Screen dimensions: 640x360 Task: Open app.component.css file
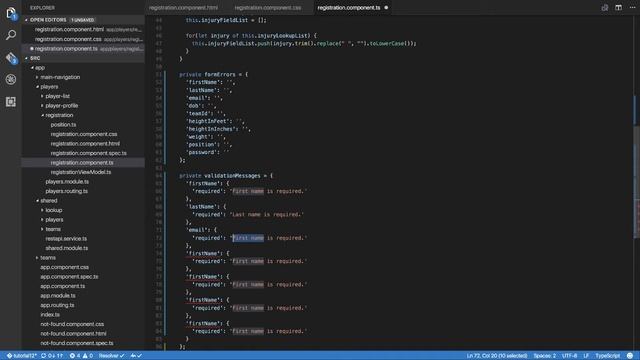[x=64, y=267]
